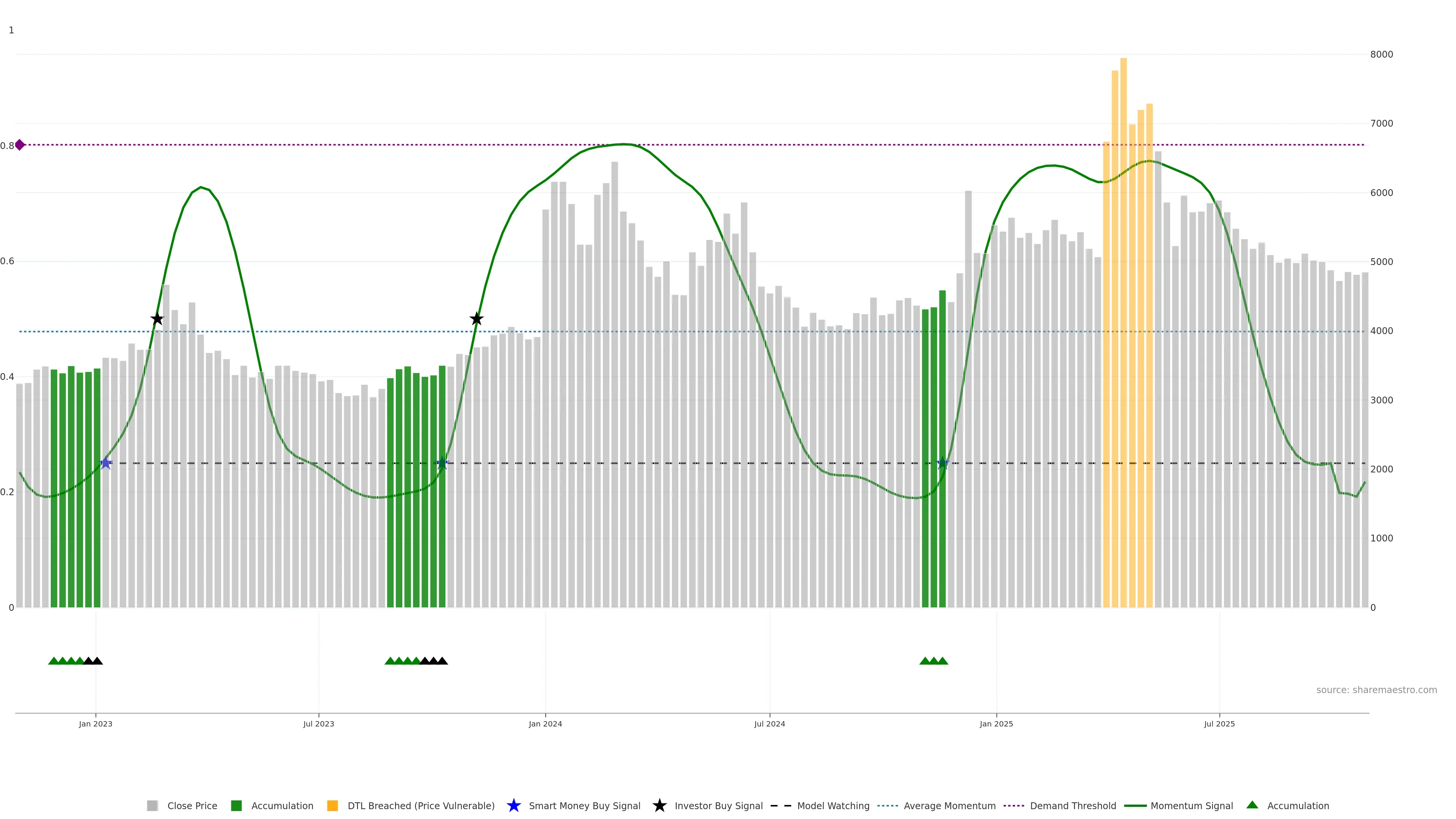Viewport: 1456px width, 819px height.
Task: Click the Smart Money star near late 2024
Action: click(x=942, y=463)
